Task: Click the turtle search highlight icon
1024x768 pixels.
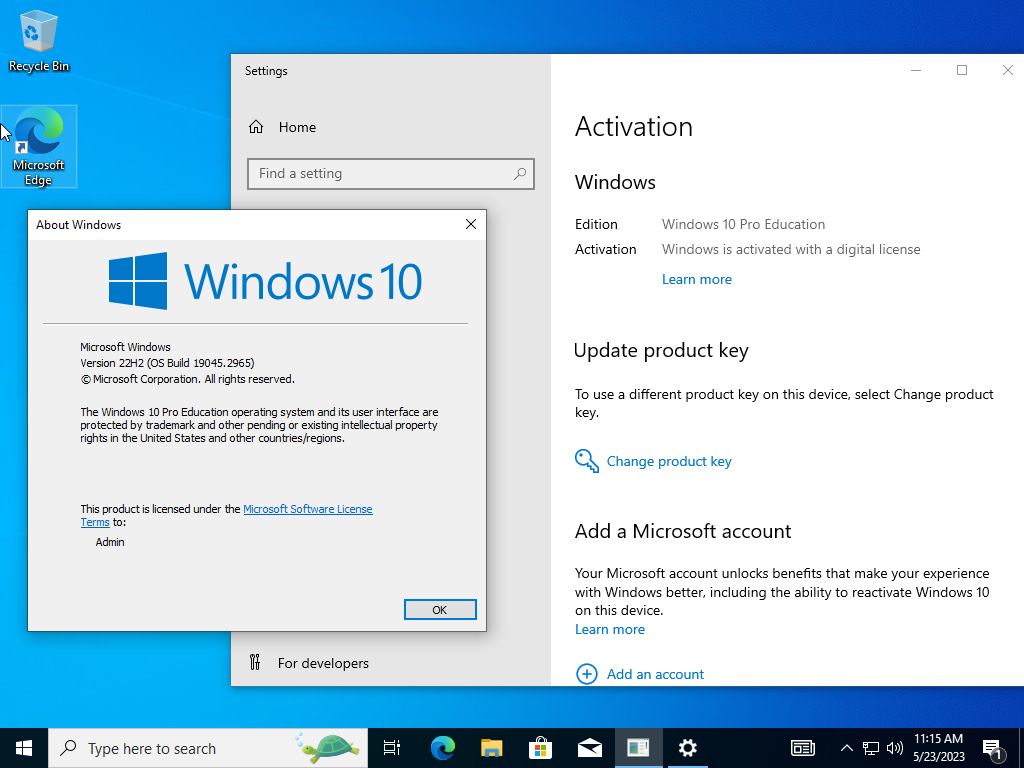Action: (328, 748)
